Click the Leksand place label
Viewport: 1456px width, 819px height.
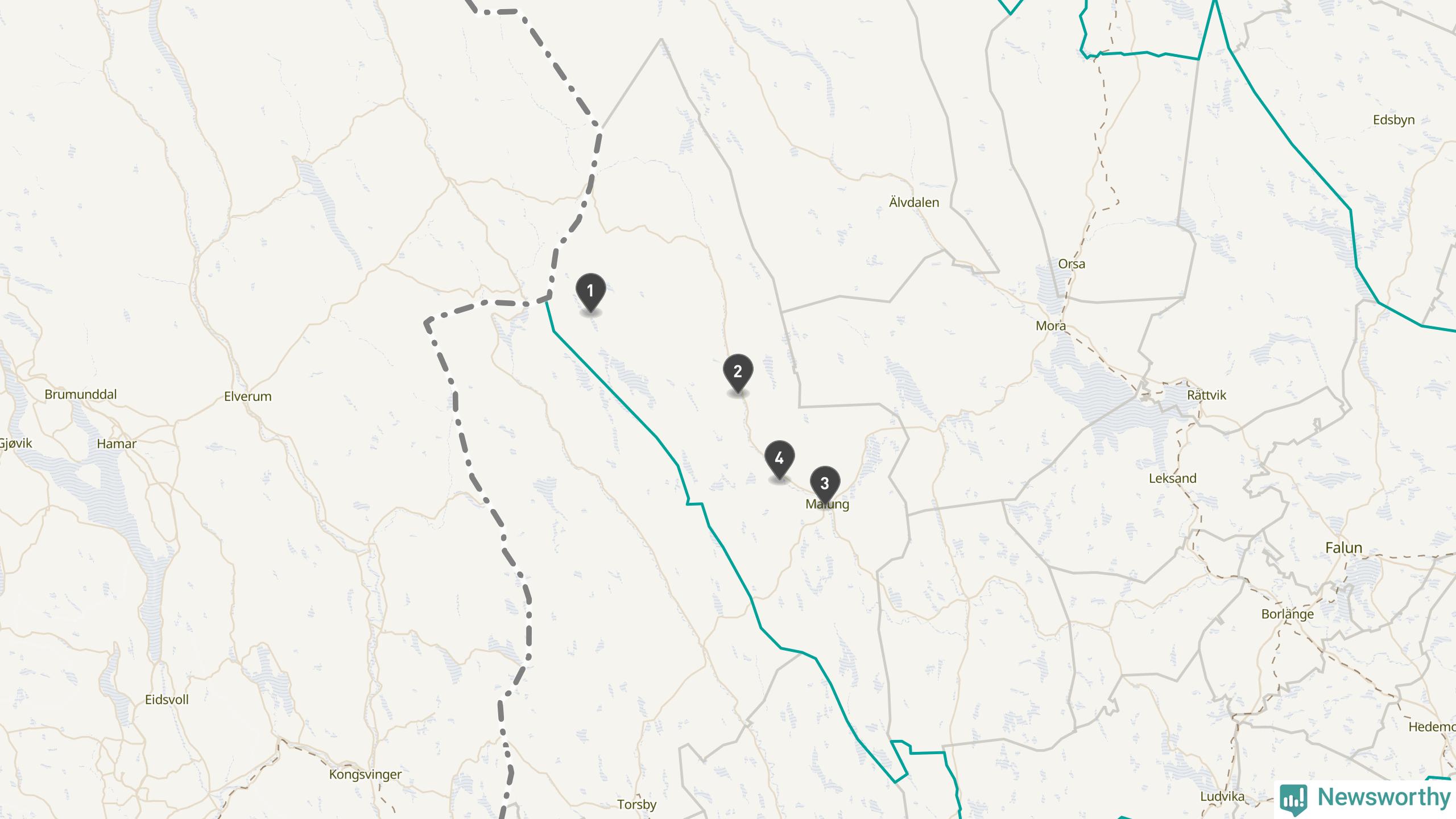click(x=1172, y=478)
